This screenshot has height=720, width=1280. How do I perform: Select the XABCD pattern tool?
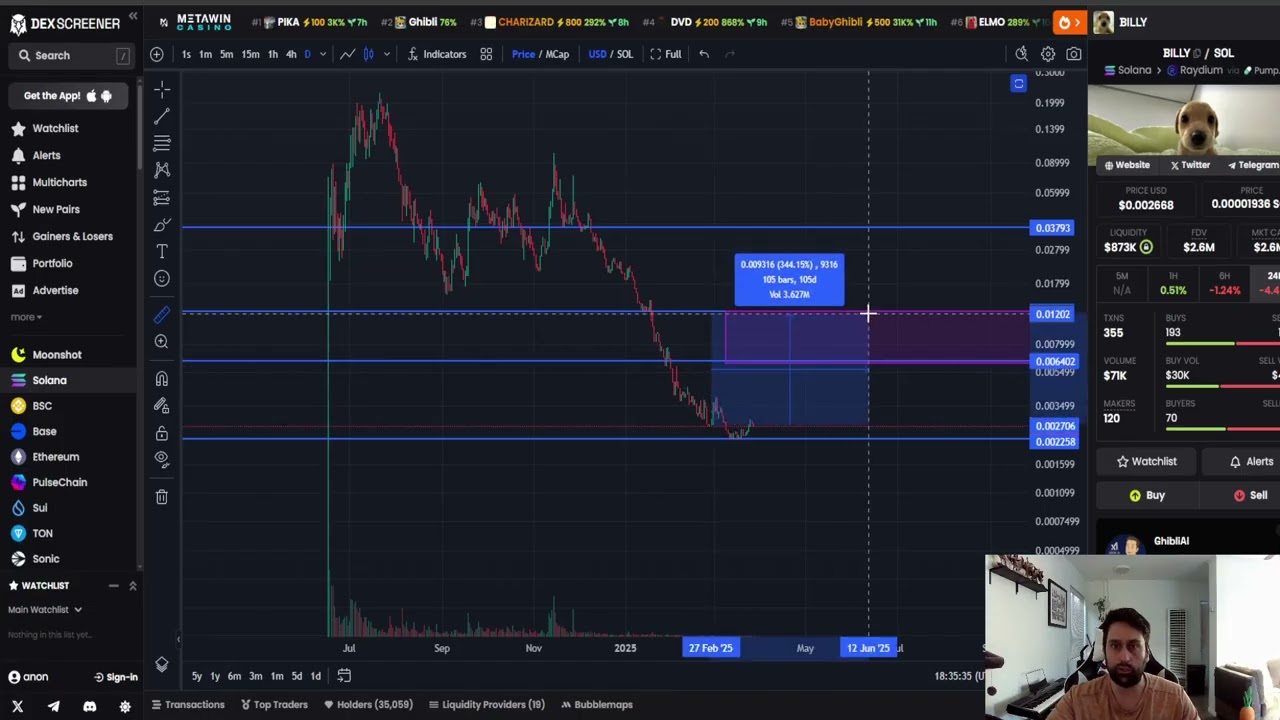tap(162, 170)
